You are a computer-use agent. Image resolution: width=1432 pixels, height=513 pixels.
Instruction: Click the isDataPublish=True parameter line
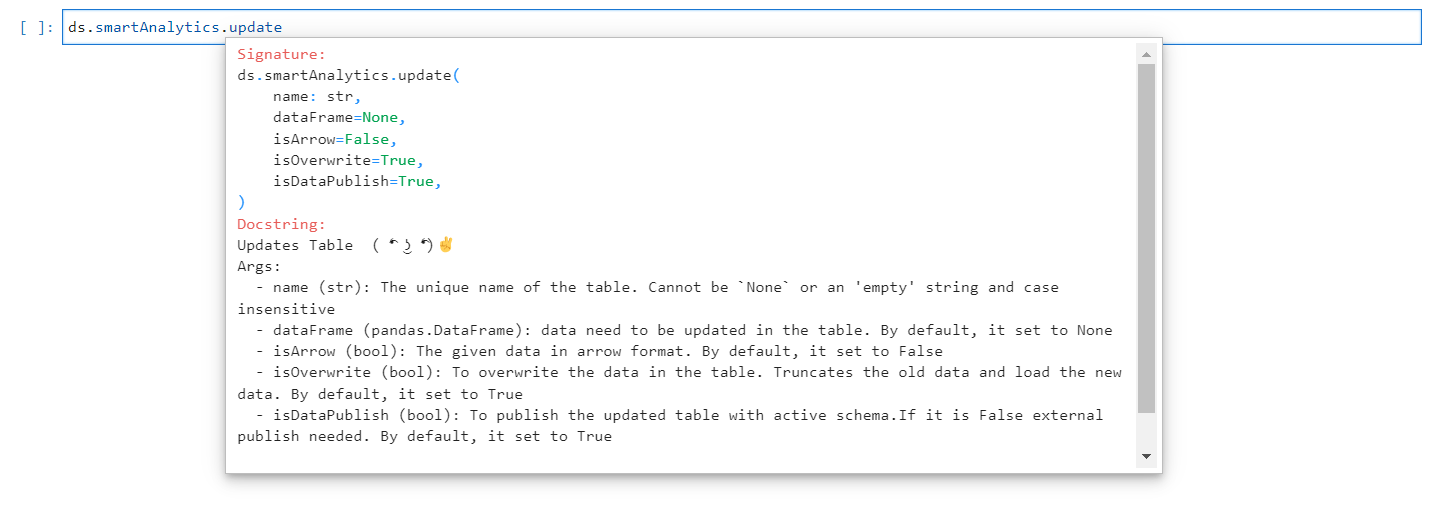click(x=358, y=181)
